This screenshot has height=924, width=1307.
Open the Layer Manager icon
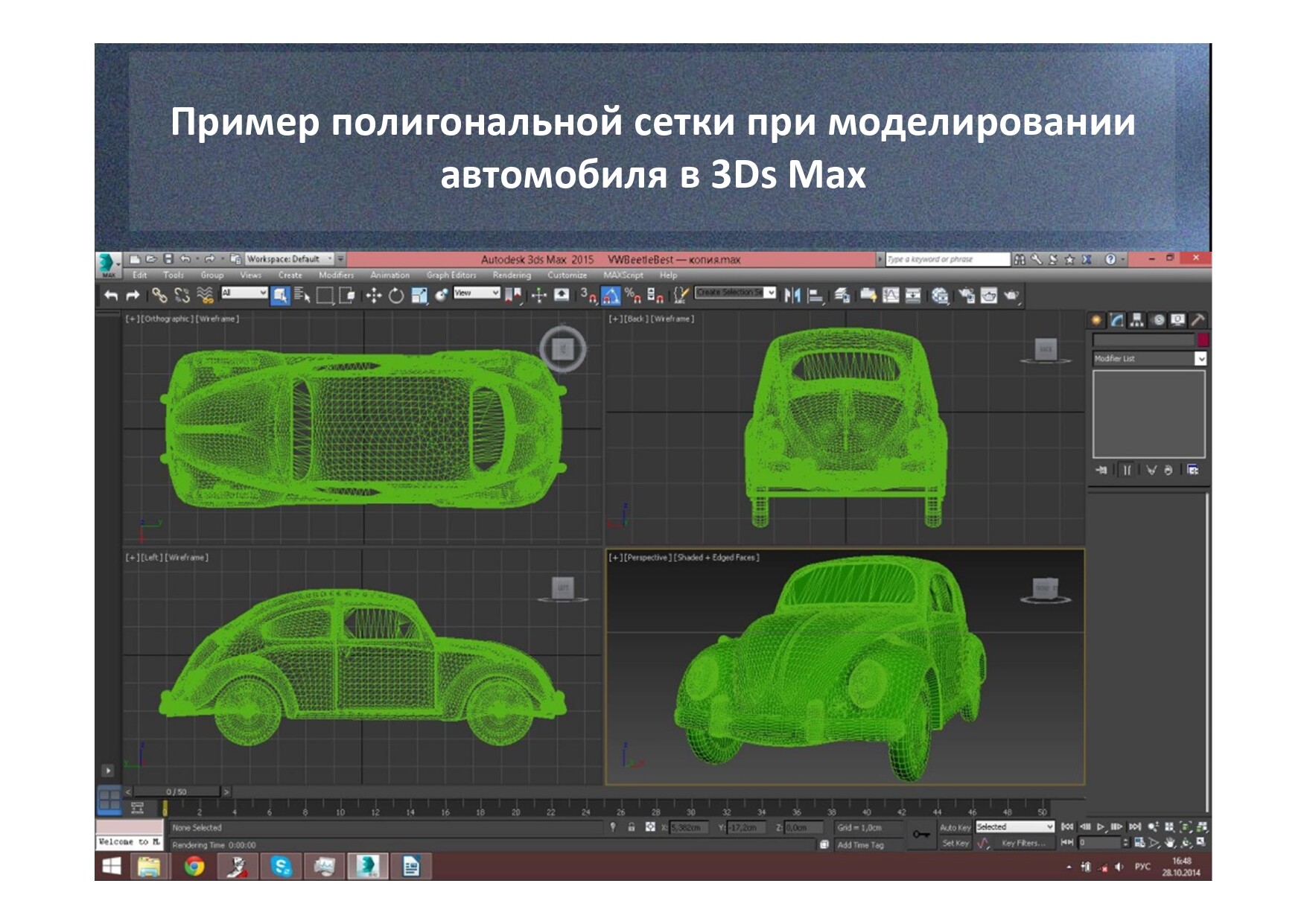842,296
